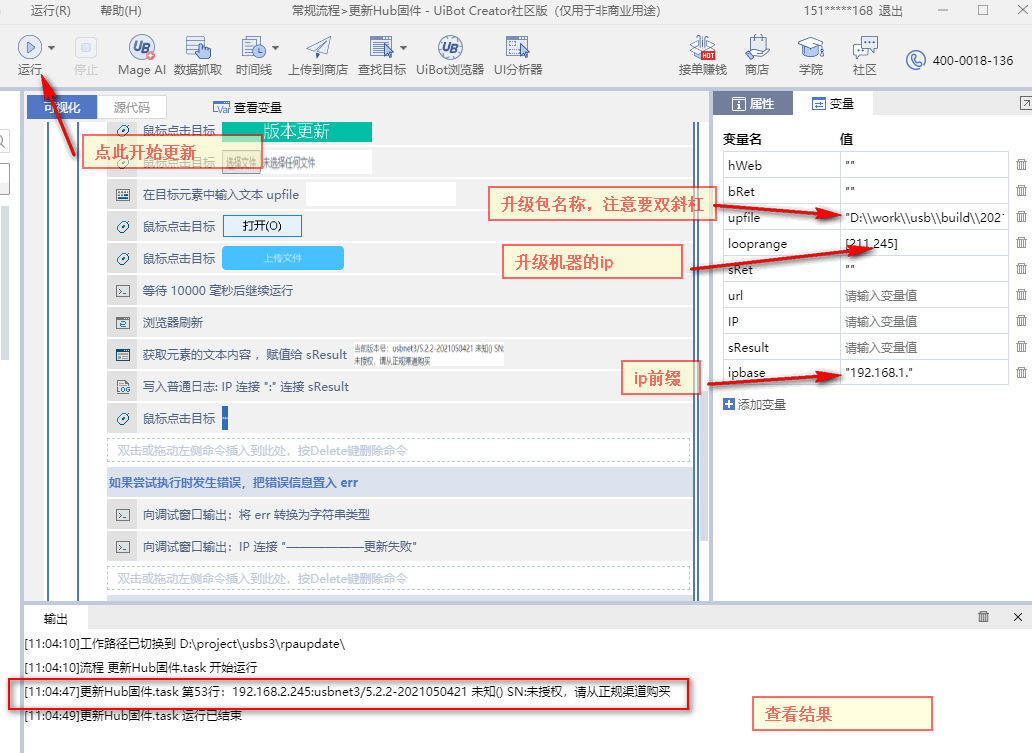Edit the bRet variable value field
The width and height of the screenshot is (1032, 753).
tap(924, 190)
